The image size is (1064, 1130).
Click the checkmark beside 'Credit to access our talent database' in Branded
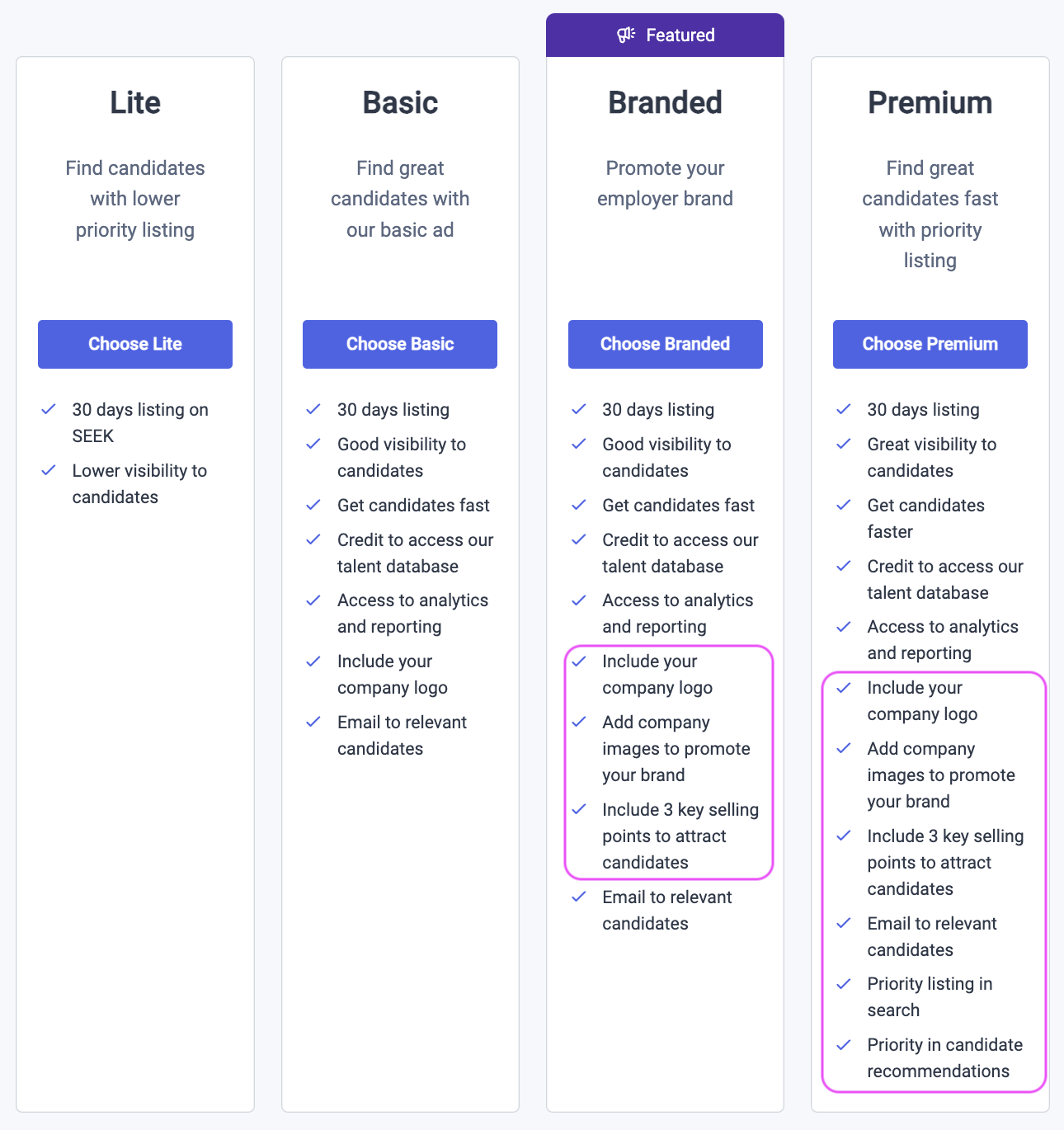click(x=578, y=539)
